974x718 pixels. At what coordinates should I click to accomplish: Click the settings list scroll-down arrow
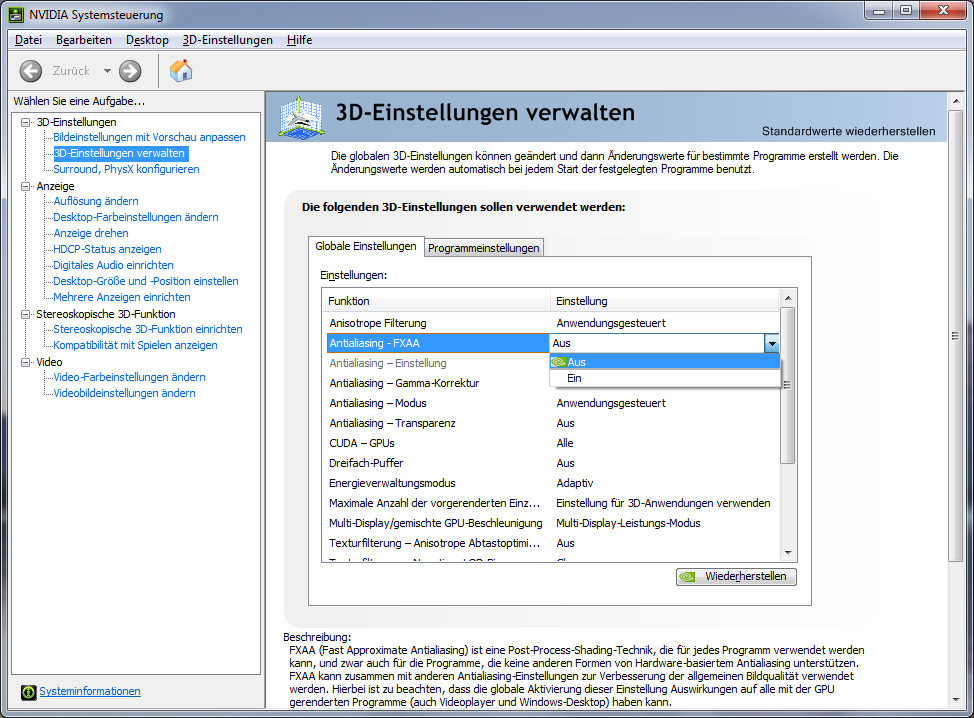(x=788, y=553)
